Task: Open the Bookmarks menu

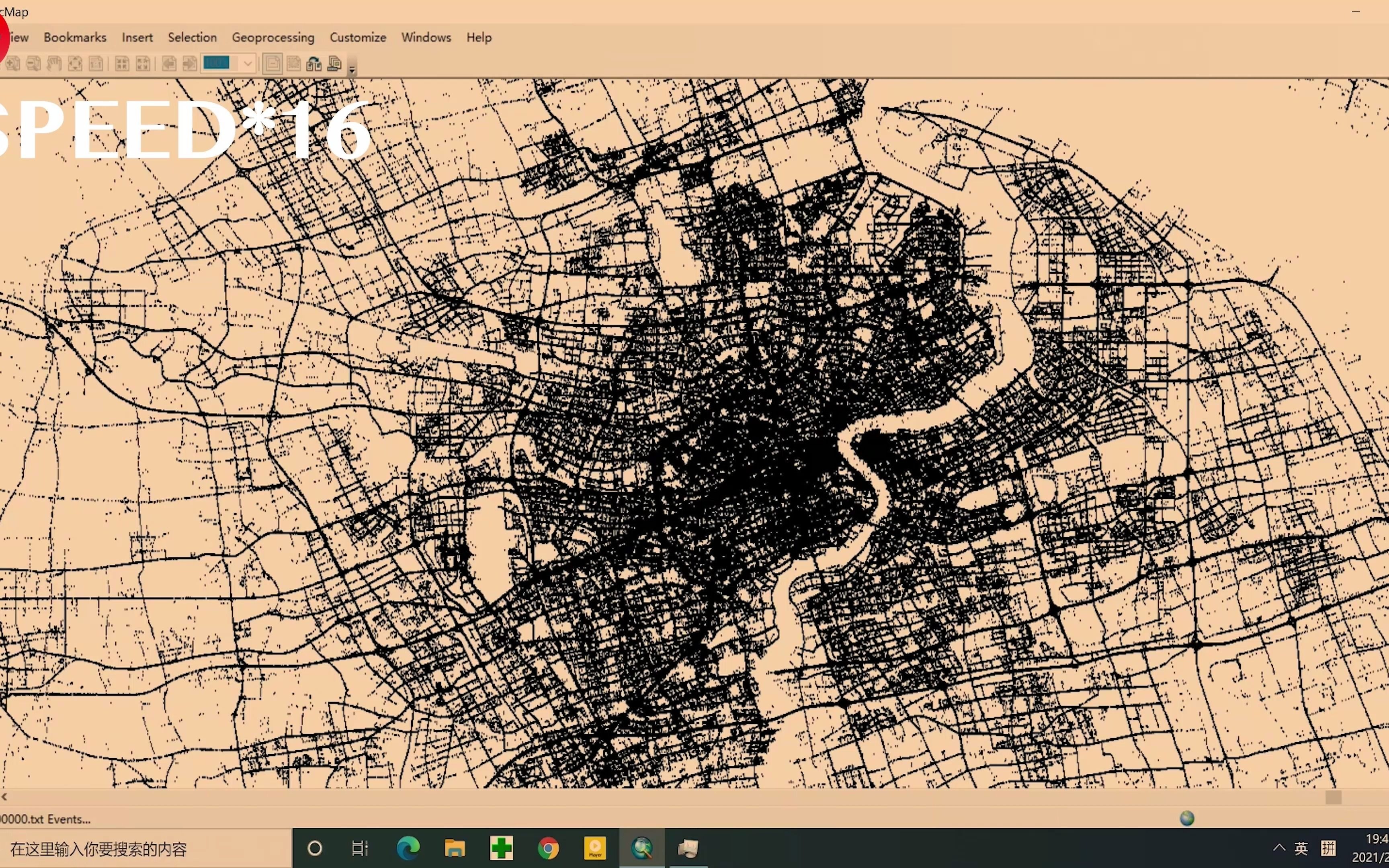Action: click(75, 37)
